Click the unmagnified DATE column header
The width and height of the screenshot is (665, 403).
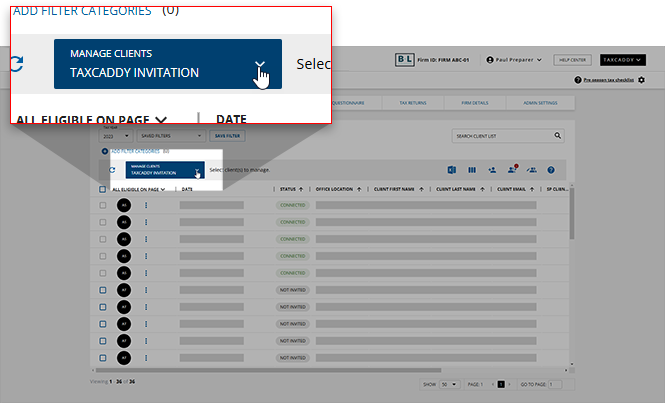point(187,189)
